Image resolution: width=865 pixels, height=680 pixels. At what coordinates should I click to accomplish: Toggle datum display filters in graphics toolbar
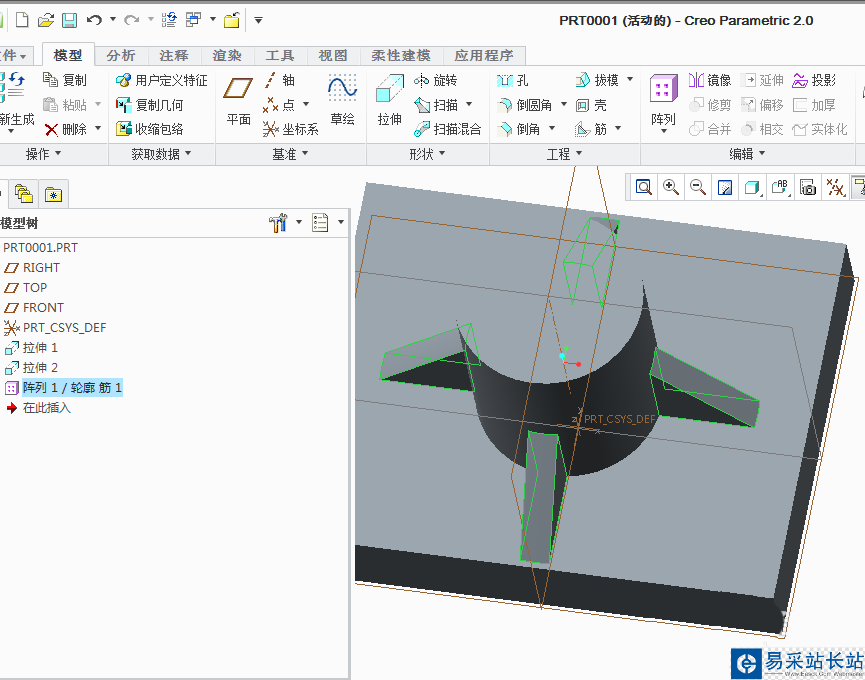click(x=835, y=187)
